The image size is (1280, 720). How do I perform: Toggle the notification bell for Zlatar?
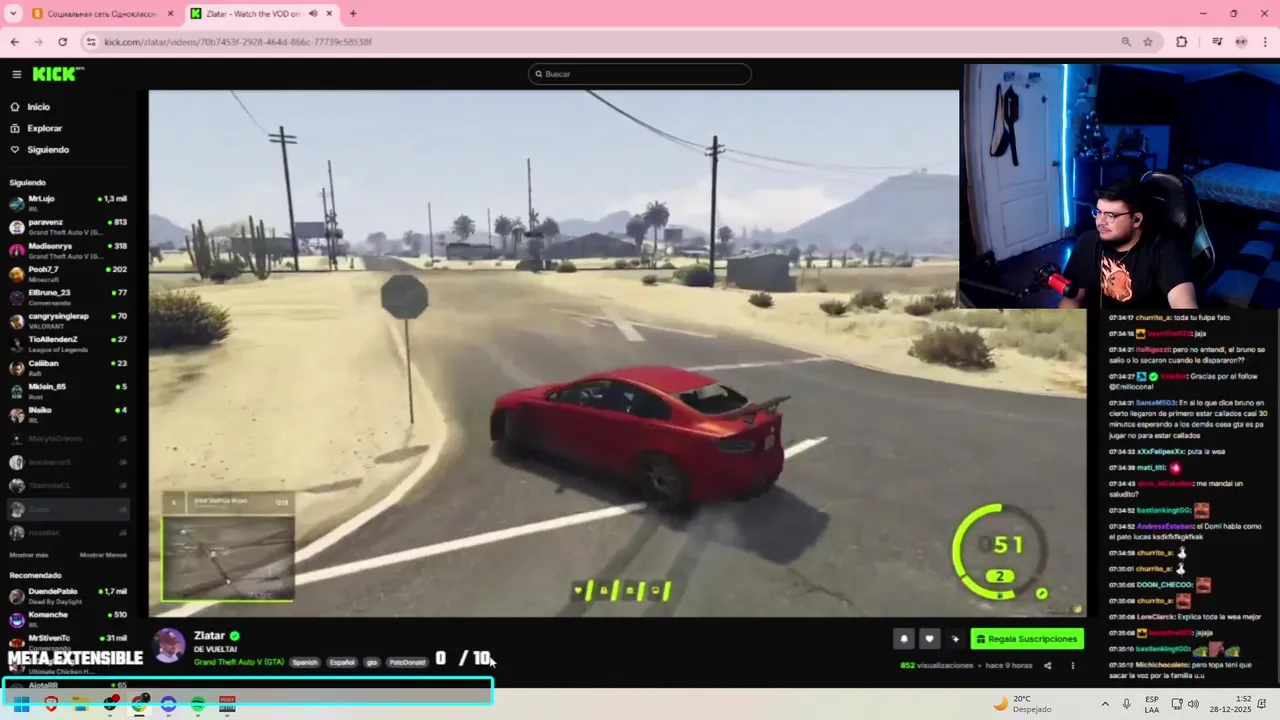(904, 639)
